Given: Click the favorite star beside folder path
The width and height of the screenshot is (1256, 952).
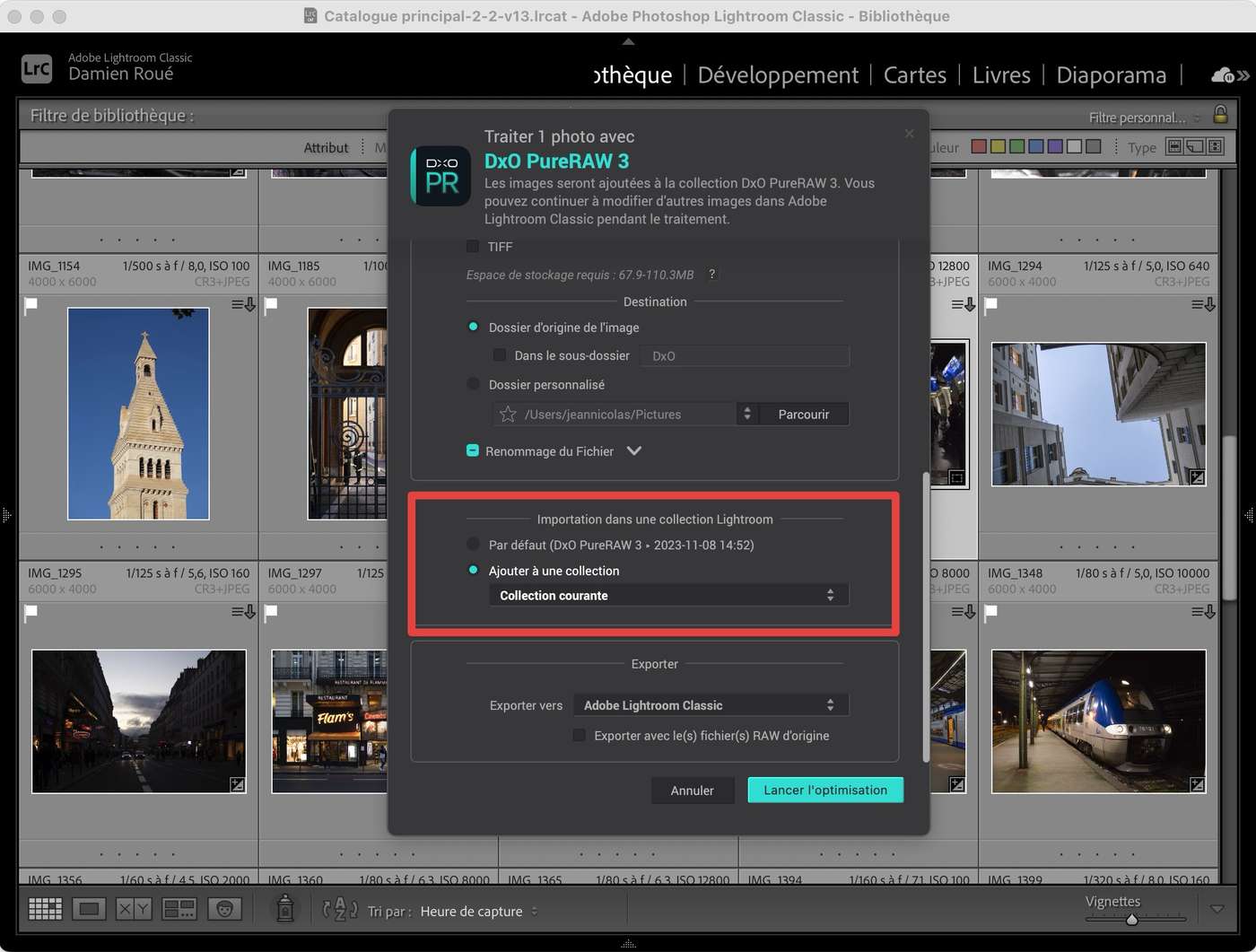Looking at the screenshot, I should pyautogui.click(x=508, y=414).
